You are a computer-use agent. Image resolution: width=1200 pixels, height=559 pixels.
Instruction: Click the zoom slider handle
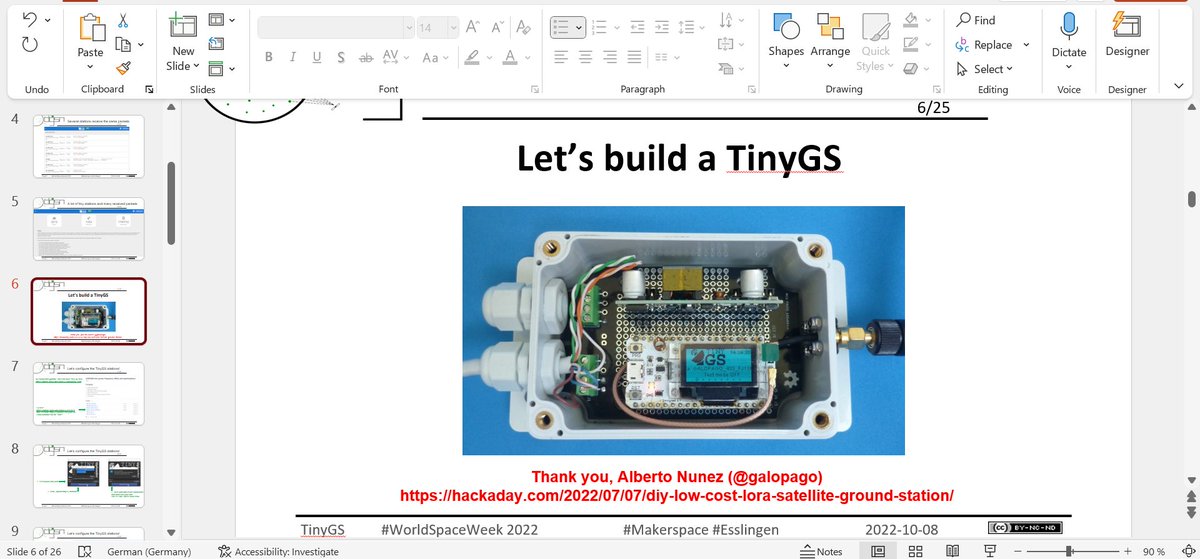pyautogui.click(x=1069, y=551)
